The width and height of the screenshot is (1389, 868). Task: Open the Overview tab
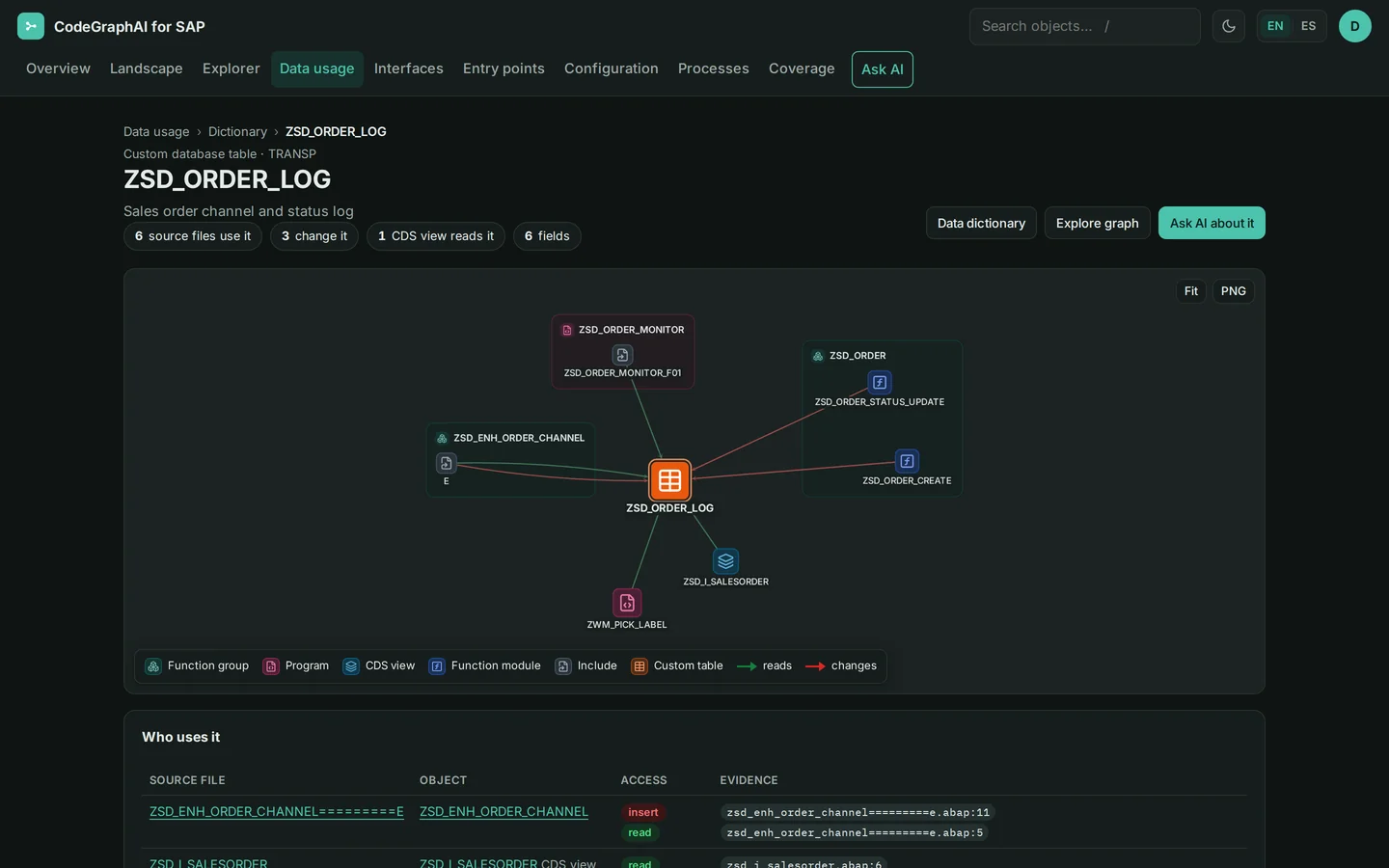(x=58, y=68)
